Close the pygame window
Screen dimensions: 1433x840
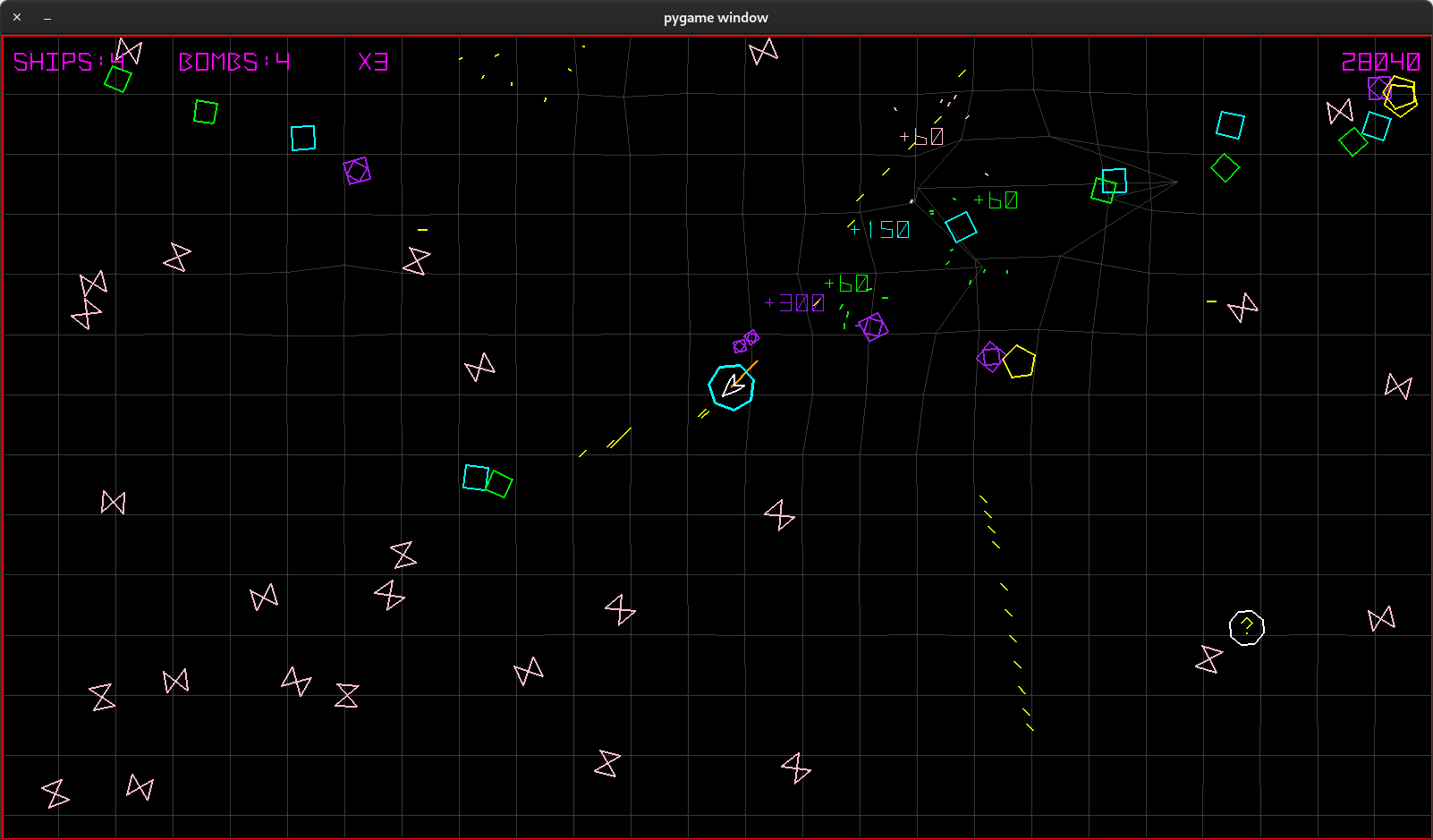click(x=17, y=17)
